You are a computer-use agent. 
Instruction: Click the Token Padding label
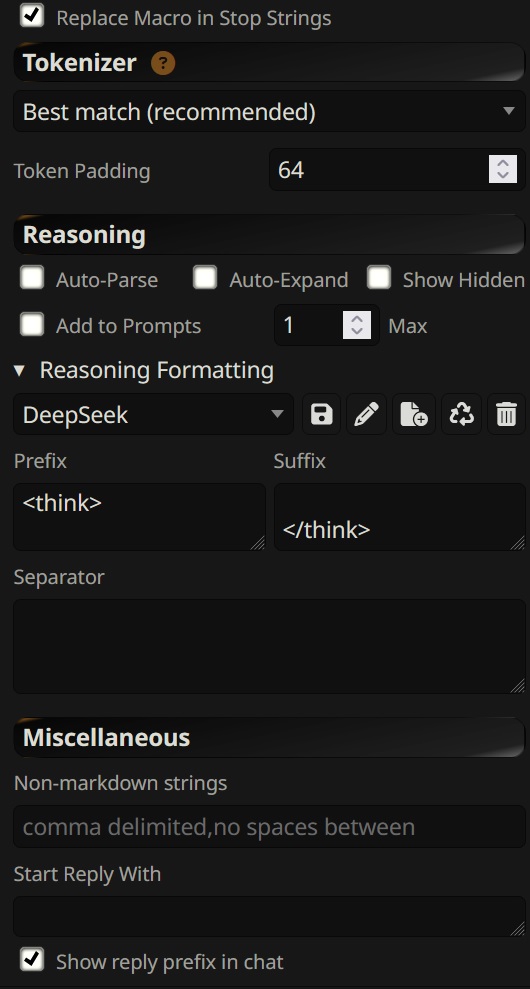coord(82,171)
